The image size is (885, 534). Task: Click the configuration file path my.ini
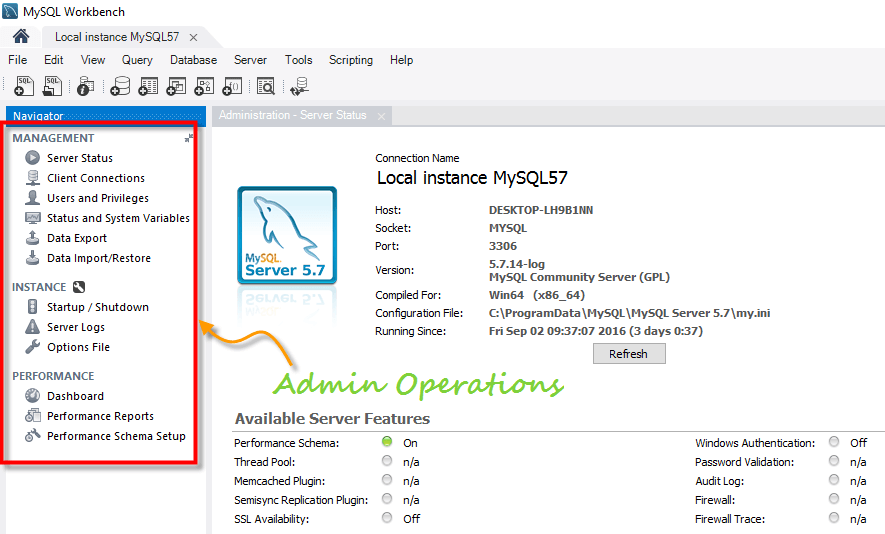click(629, 313)
